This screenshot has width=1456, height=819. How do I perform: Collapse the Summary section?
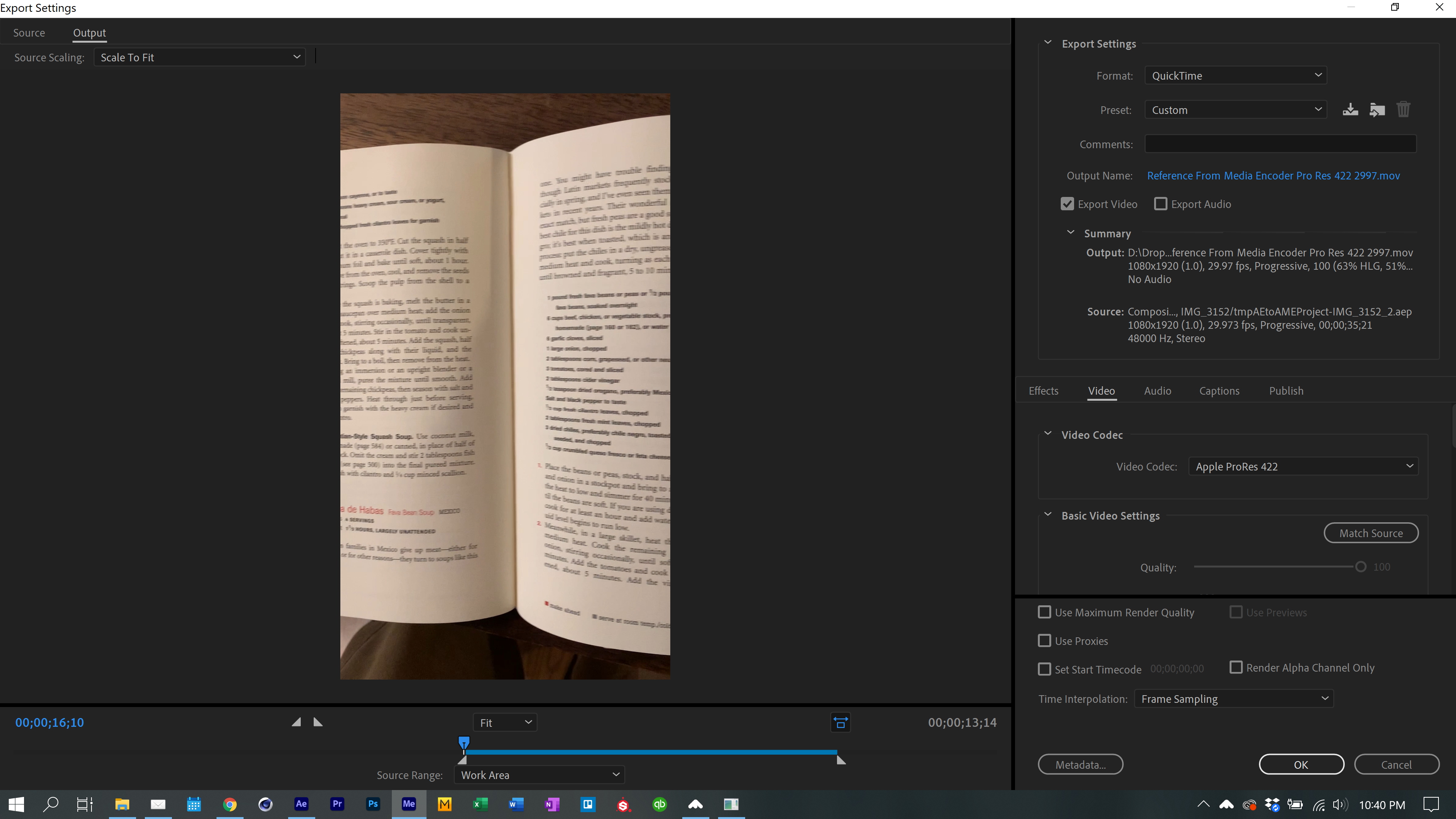tap(1070, 232)
